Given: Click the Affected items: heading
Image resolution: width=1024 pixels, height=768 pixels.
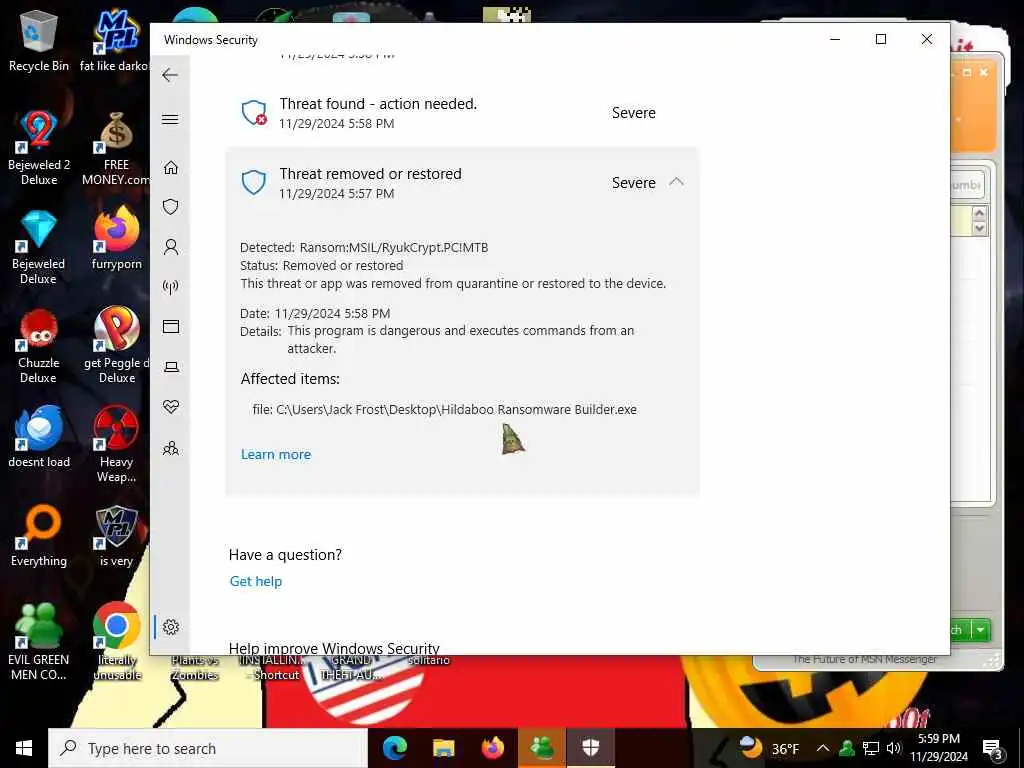Looking at the screenshot, I should click(290, 379).
